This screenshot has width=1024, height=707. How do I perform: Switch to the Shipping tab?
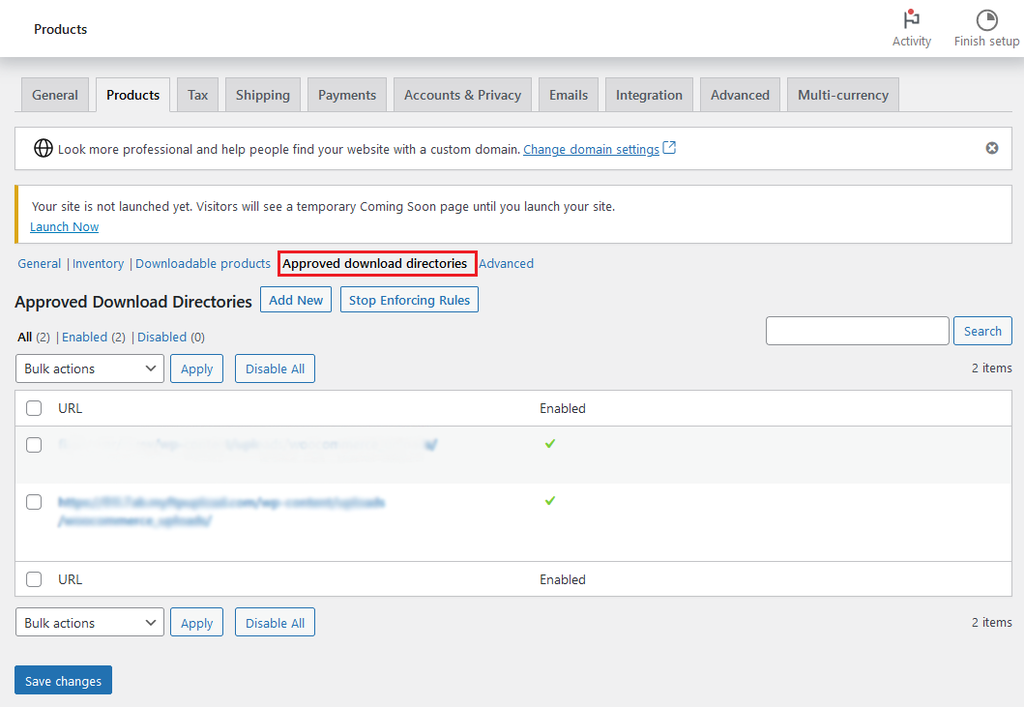(262, 95)
